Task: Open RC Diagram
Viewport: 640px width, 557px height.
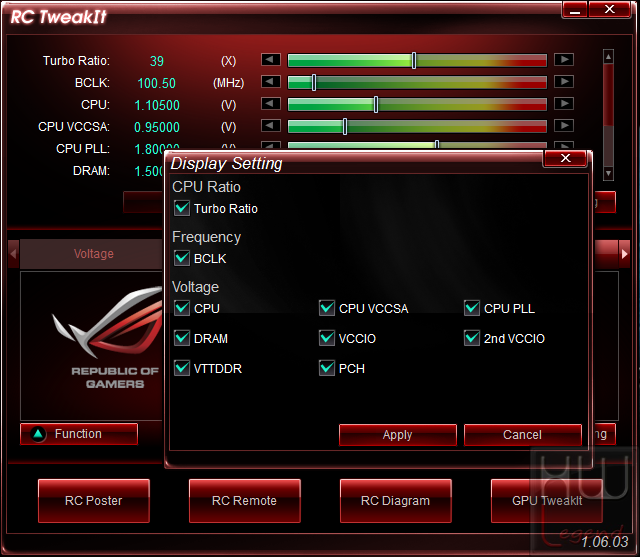Action: (396, 501)
